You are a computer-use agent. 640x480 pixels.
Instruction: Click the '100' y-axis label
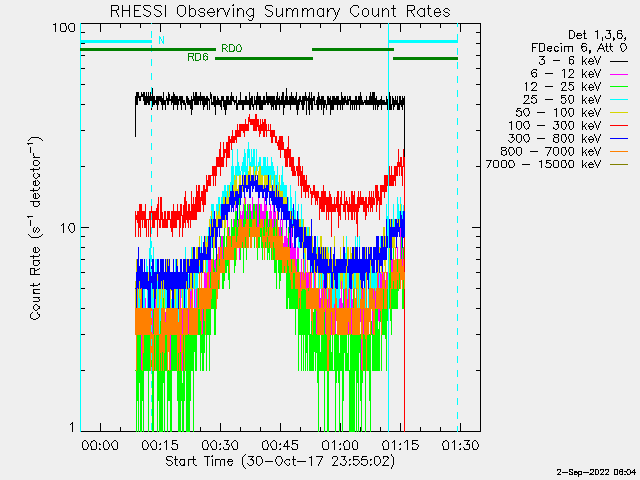[x=64, y=28]
